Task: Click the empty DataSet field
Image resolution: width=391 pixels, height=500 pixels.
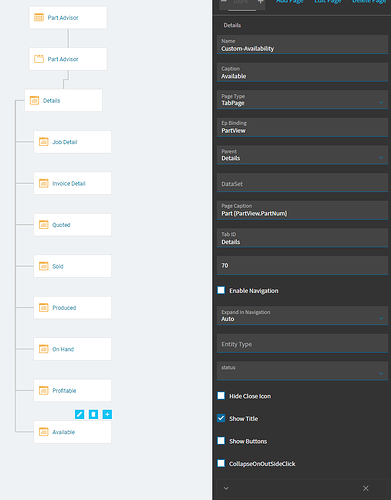Action: [302, 183]
